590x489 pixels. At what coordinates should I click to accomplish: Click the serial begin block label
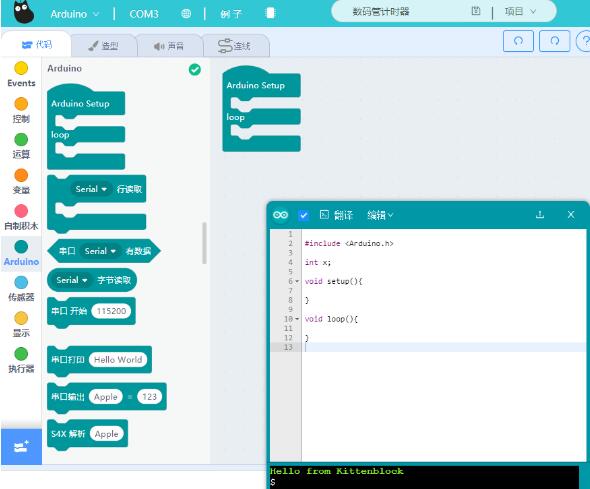[x=69, y=311]
